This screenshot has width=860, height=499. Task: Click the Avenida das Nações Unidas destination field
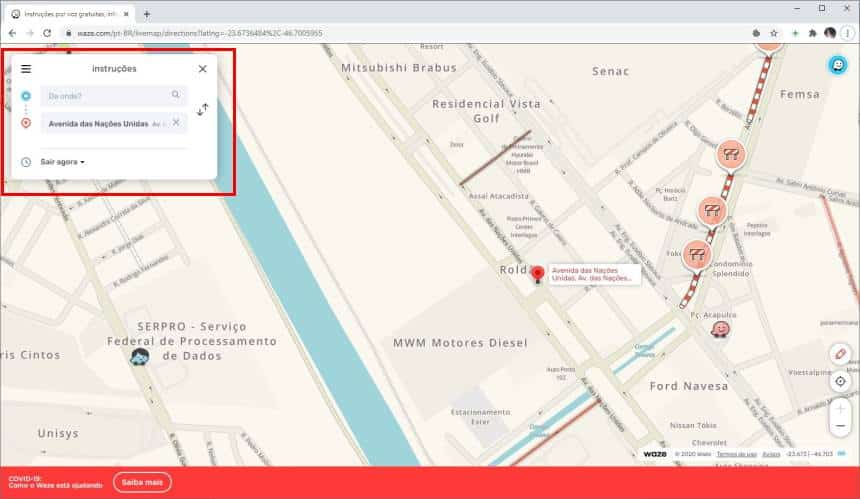tap(114, 123)
